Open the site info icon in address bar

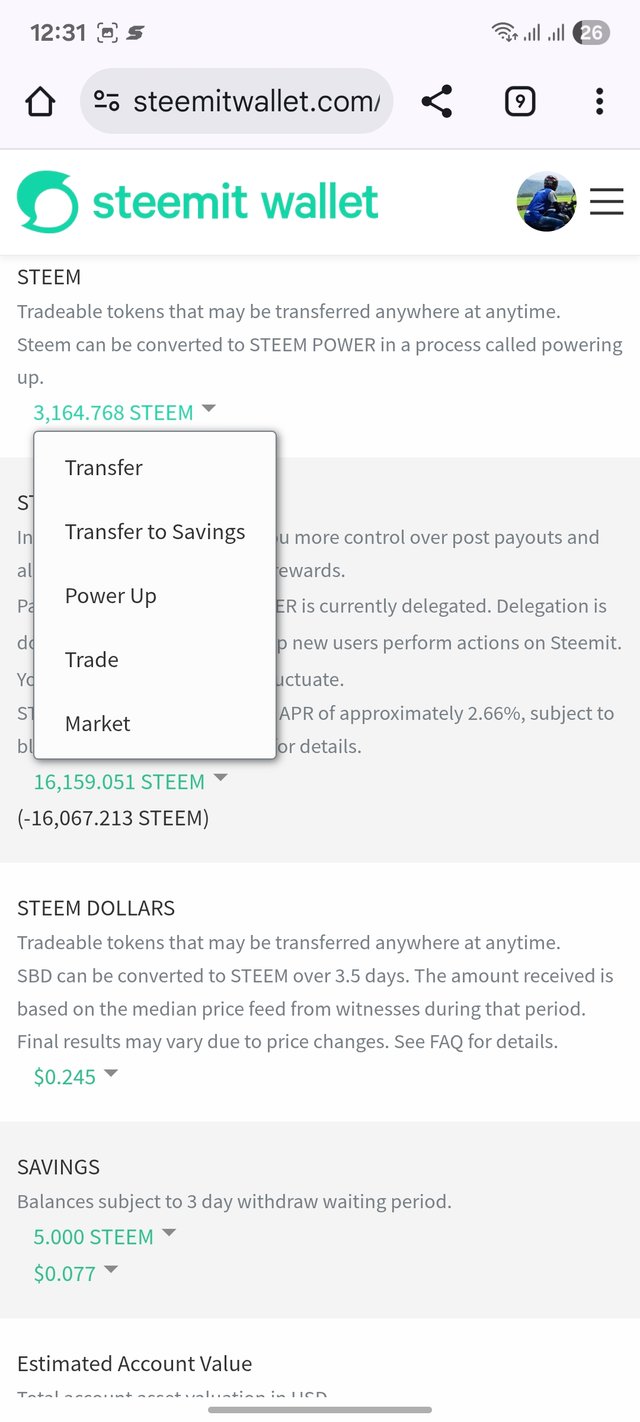[x=106, y=101]
